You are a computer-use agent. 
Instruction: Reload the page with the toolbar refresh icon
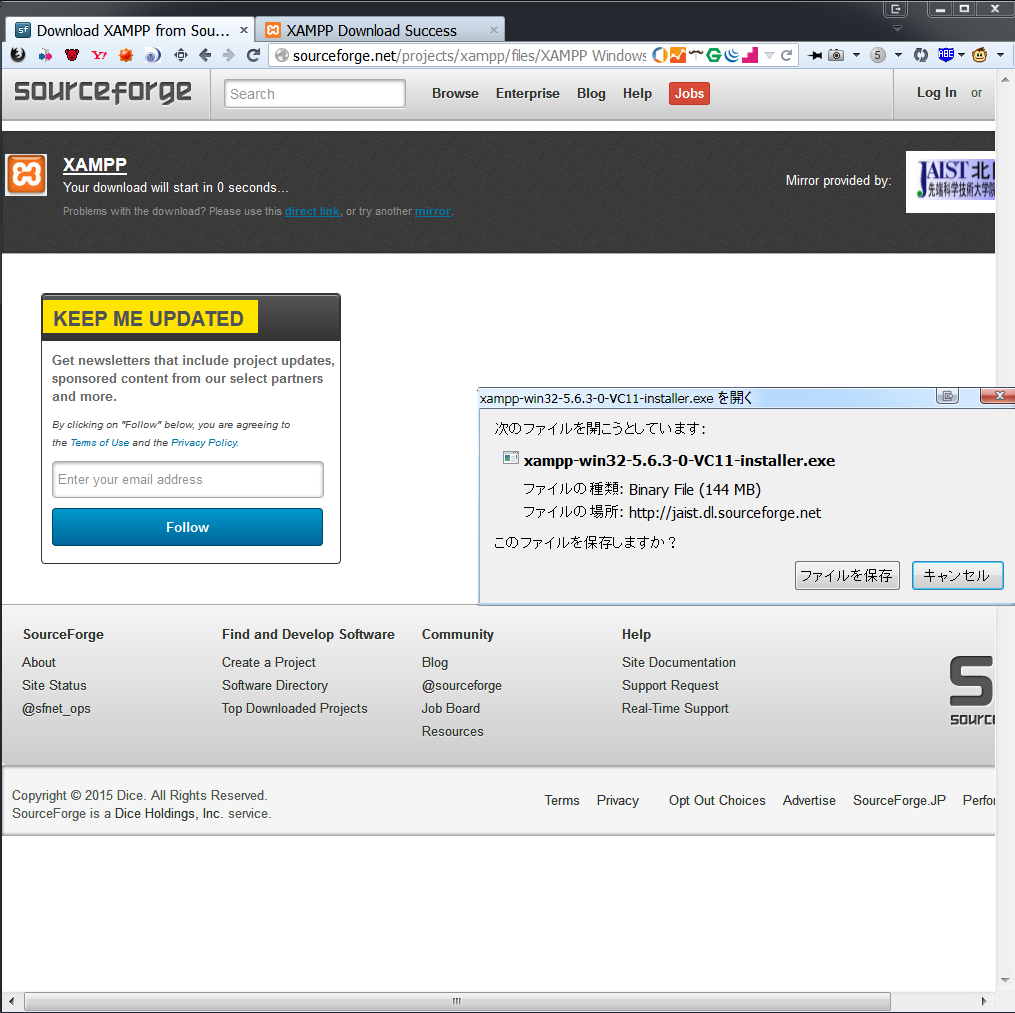coord(253,55)
